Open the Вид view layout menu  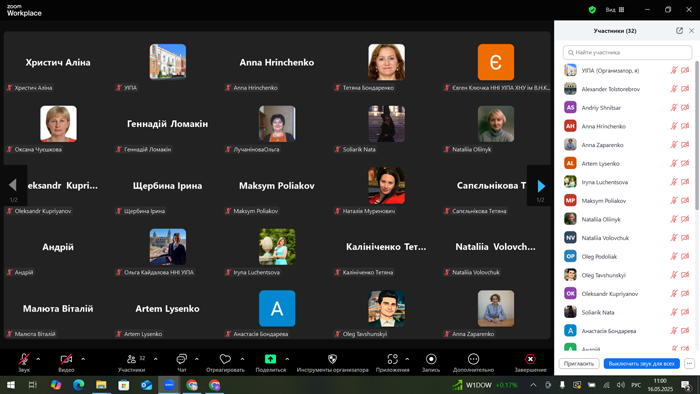(615, 9)
